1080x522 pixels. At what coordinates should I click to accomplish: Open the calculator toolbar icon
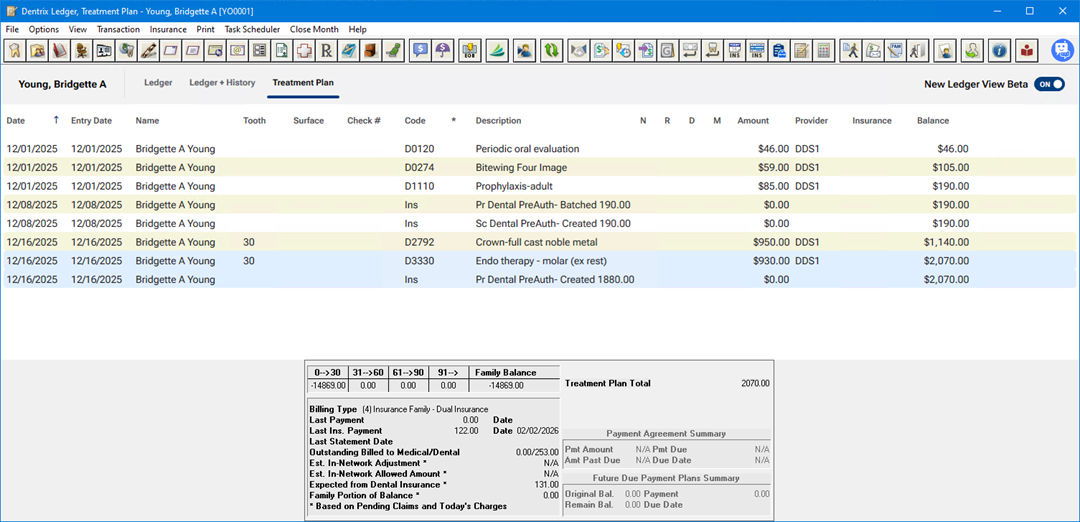point(823,50)
